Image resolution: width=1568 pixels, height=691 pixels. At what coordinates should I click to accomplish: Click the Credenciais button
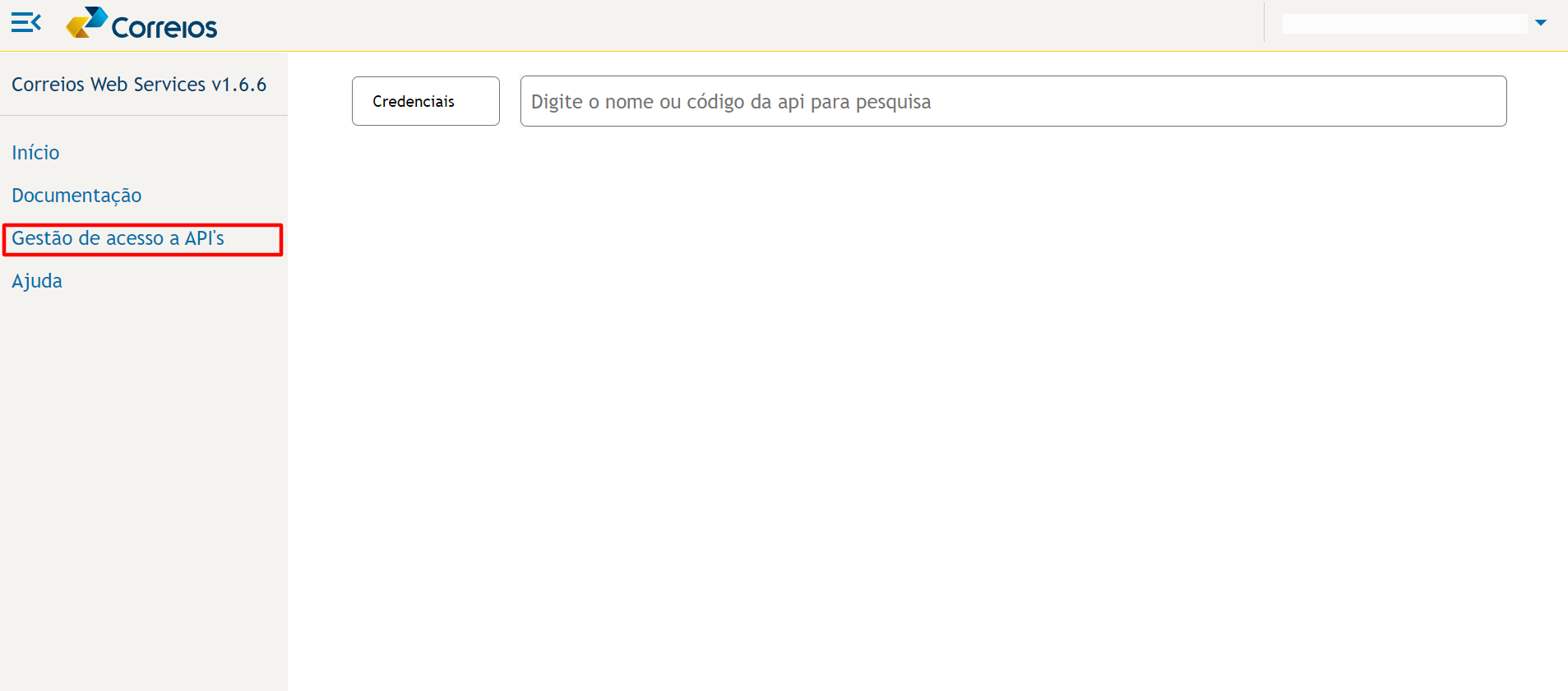click(x=426, y=101)
